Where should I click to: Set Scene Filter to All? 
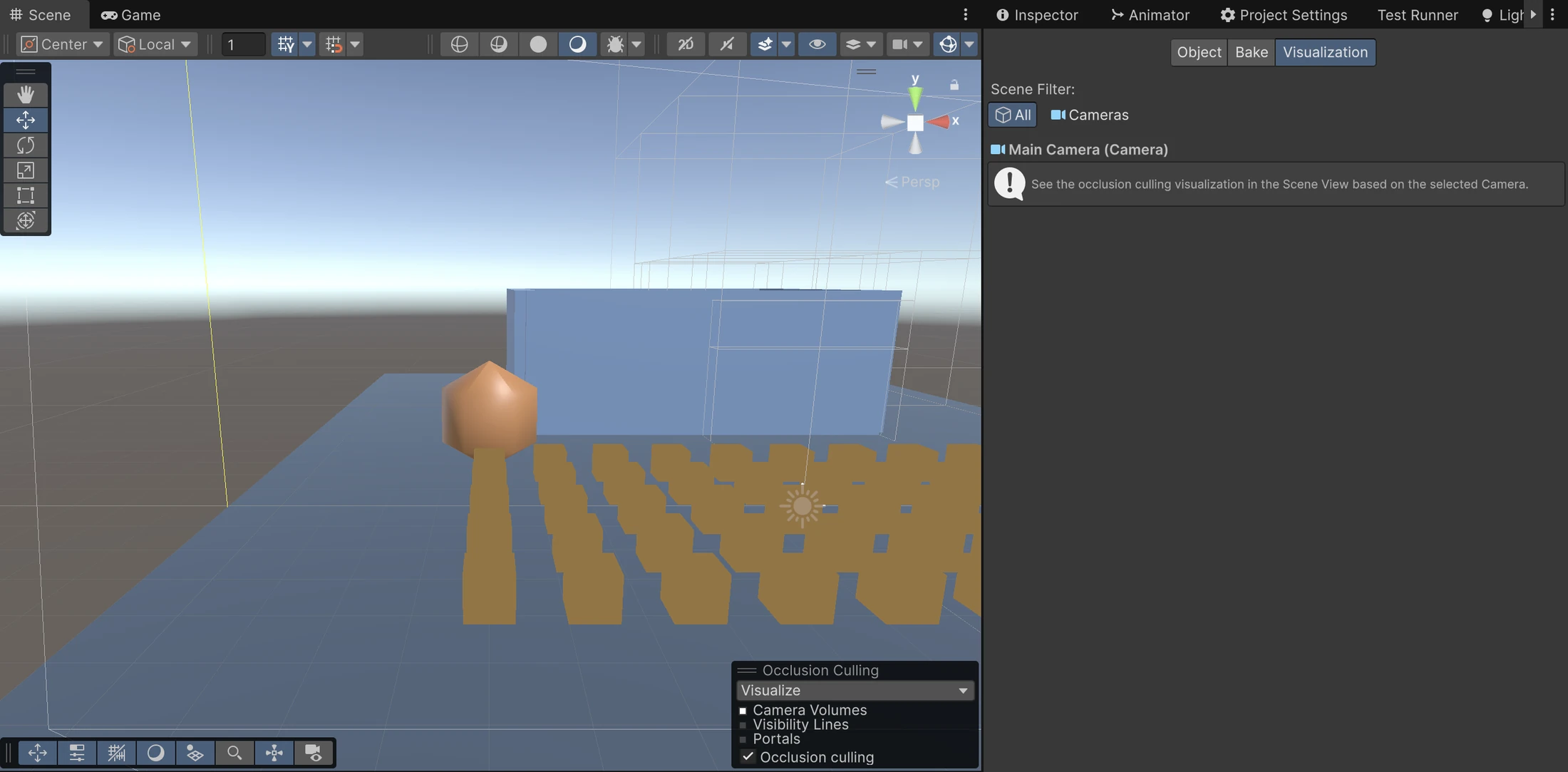tap(1012, 115)
